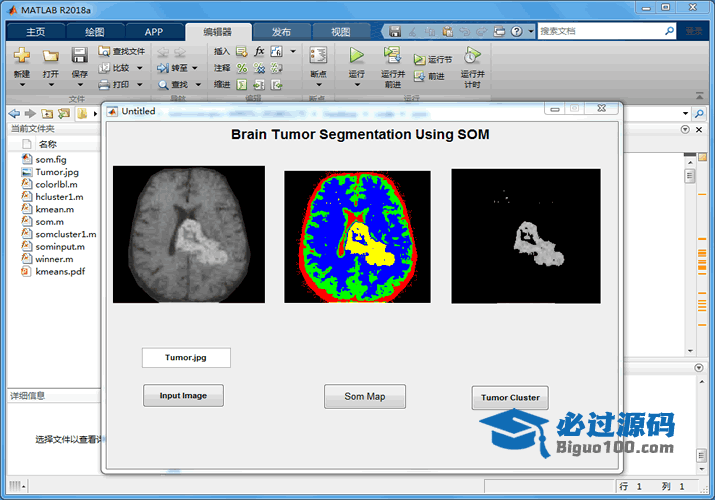The image size is (715, 500).
Task: Click the Input Image button
Action: pos(183,396)
